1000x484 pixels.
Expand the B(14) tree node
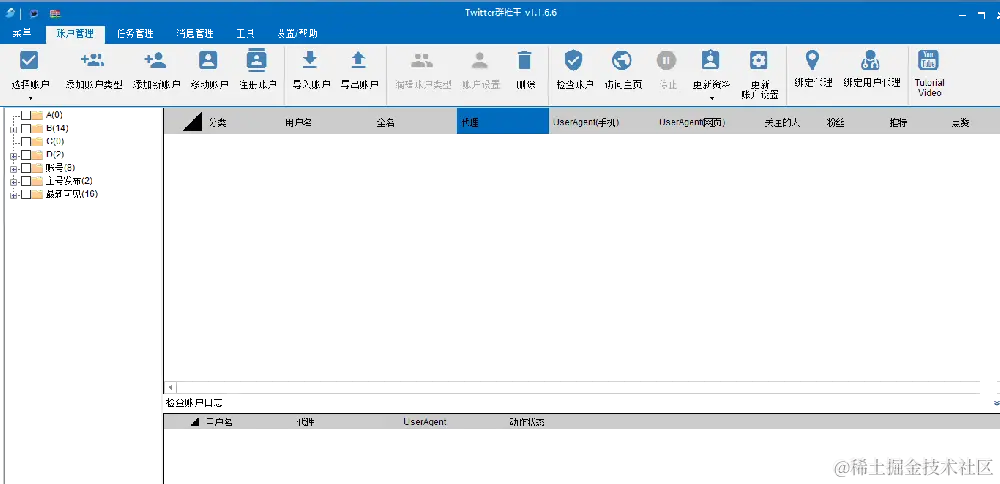tap(13, 129)
